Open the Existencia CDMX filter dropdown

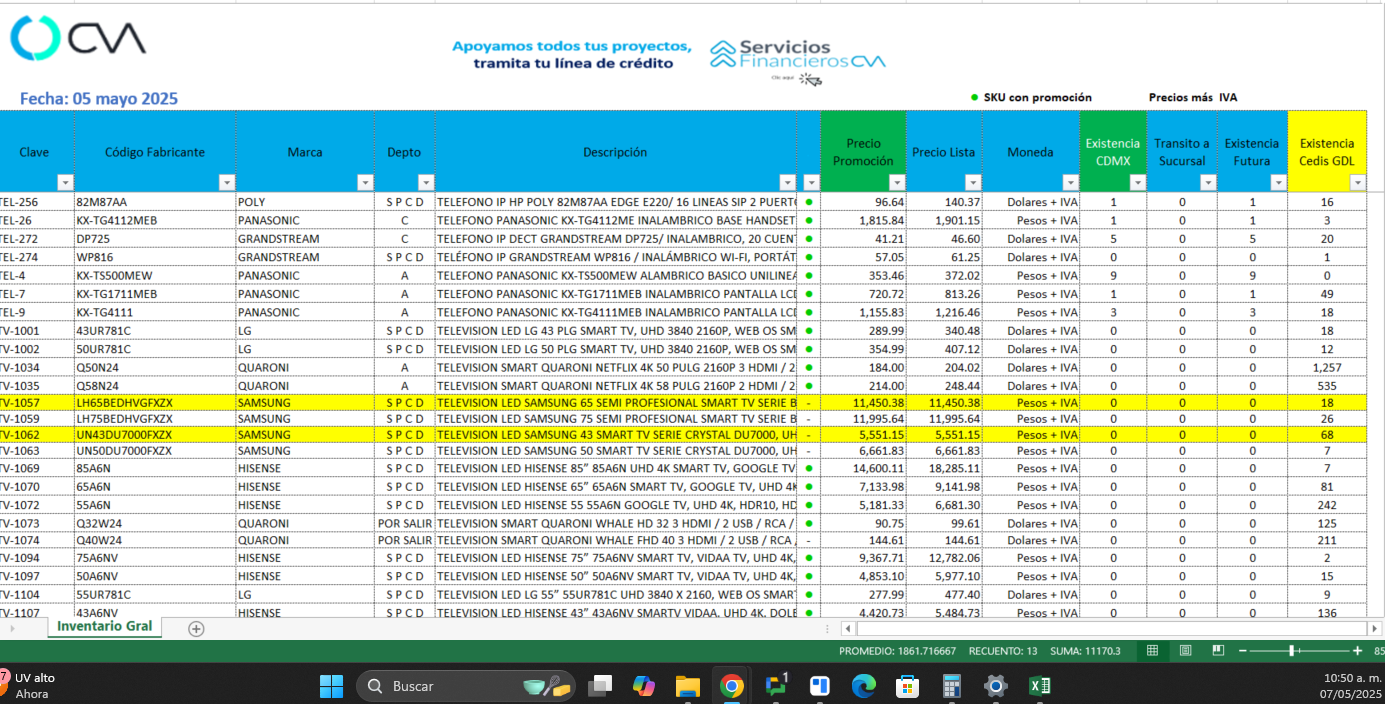coord(1137,182)
